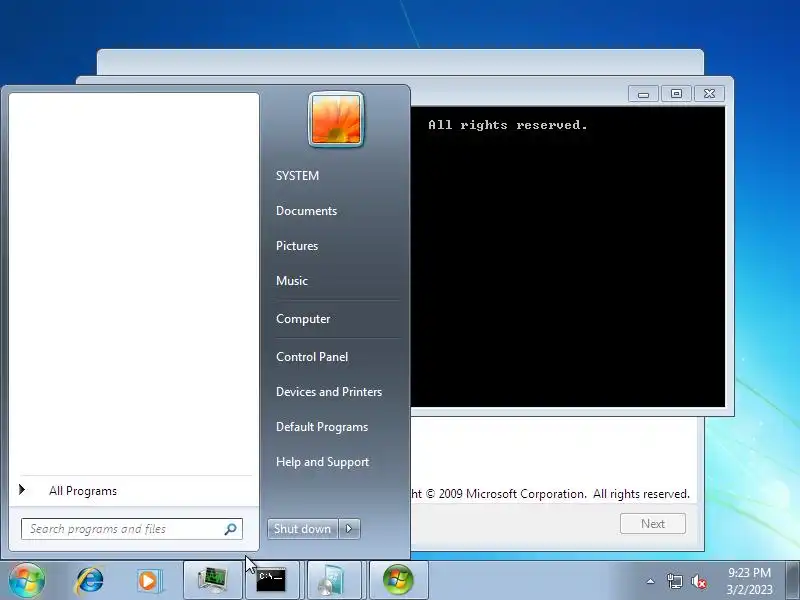Click Next in the setup window
Screen dimensions: 800x600
click(653, 523)
